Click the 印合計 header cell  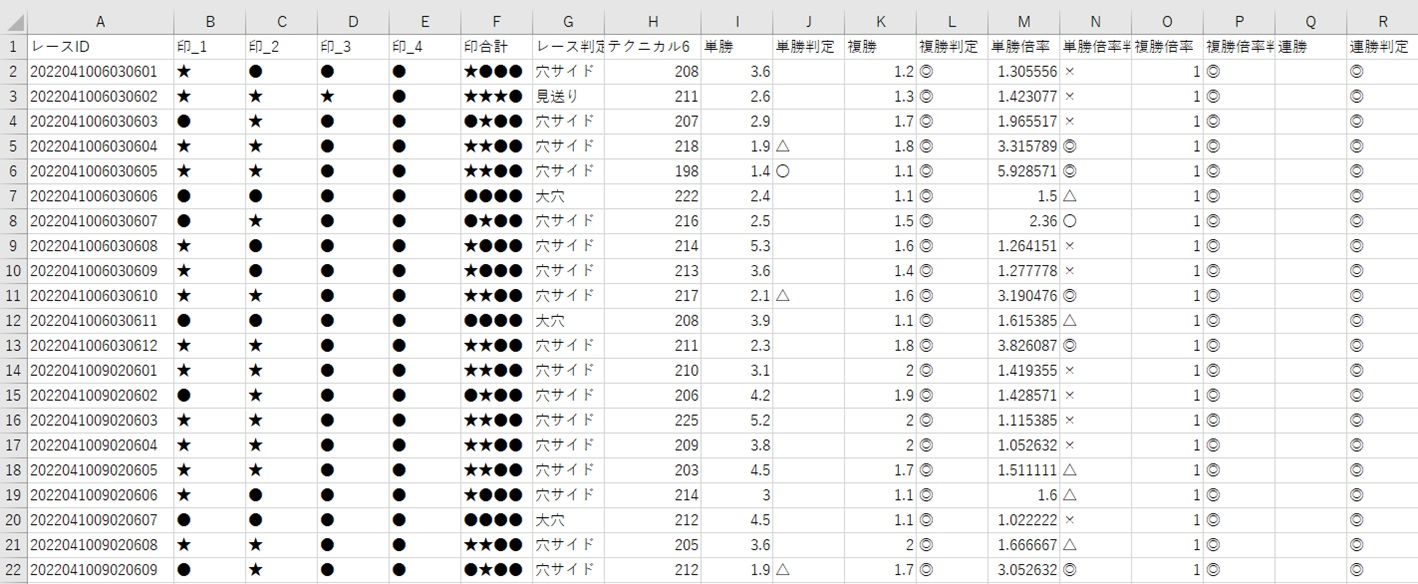tap(496, 46)
